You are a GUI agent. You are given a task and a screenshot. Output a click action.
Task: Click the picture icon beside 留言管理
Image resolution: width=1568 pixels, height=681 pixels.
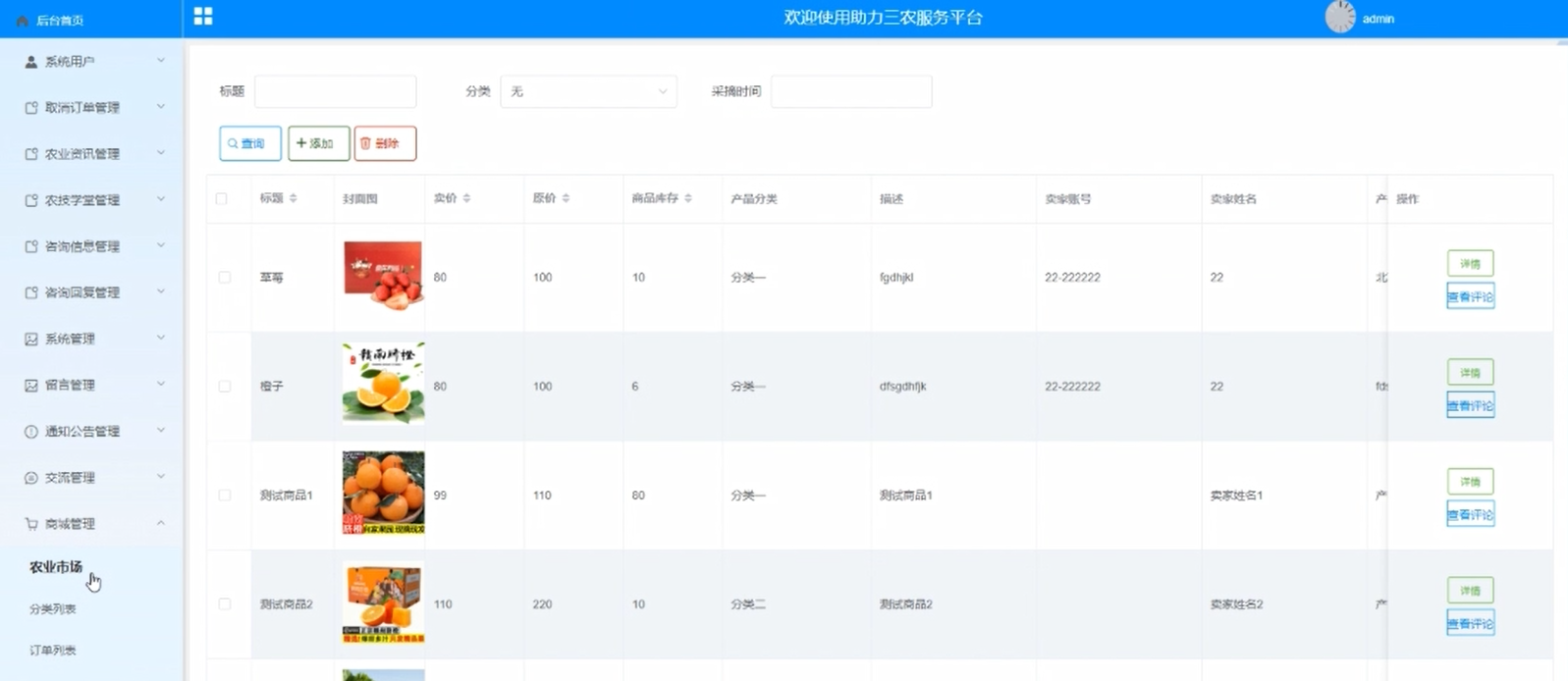[x=31, y=386]
